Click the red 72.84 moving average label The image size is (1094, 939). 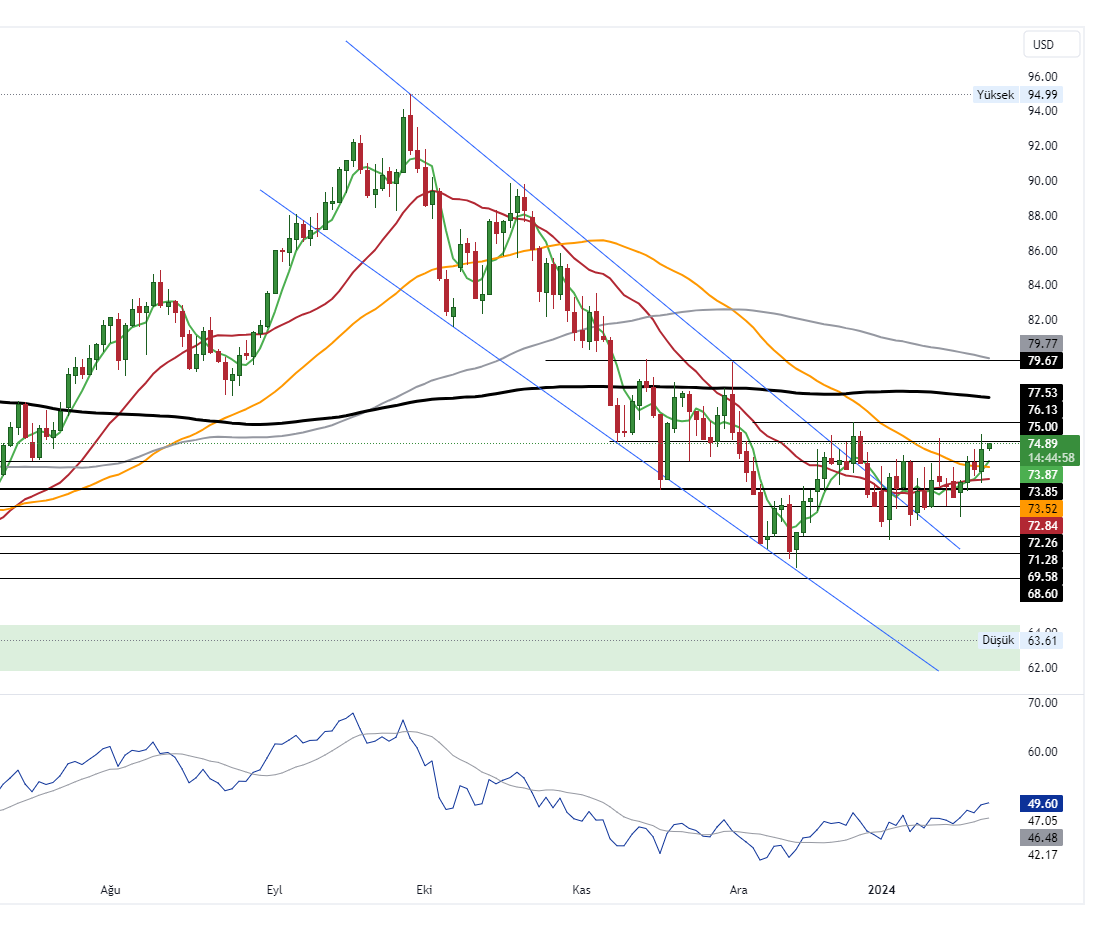1043,525
